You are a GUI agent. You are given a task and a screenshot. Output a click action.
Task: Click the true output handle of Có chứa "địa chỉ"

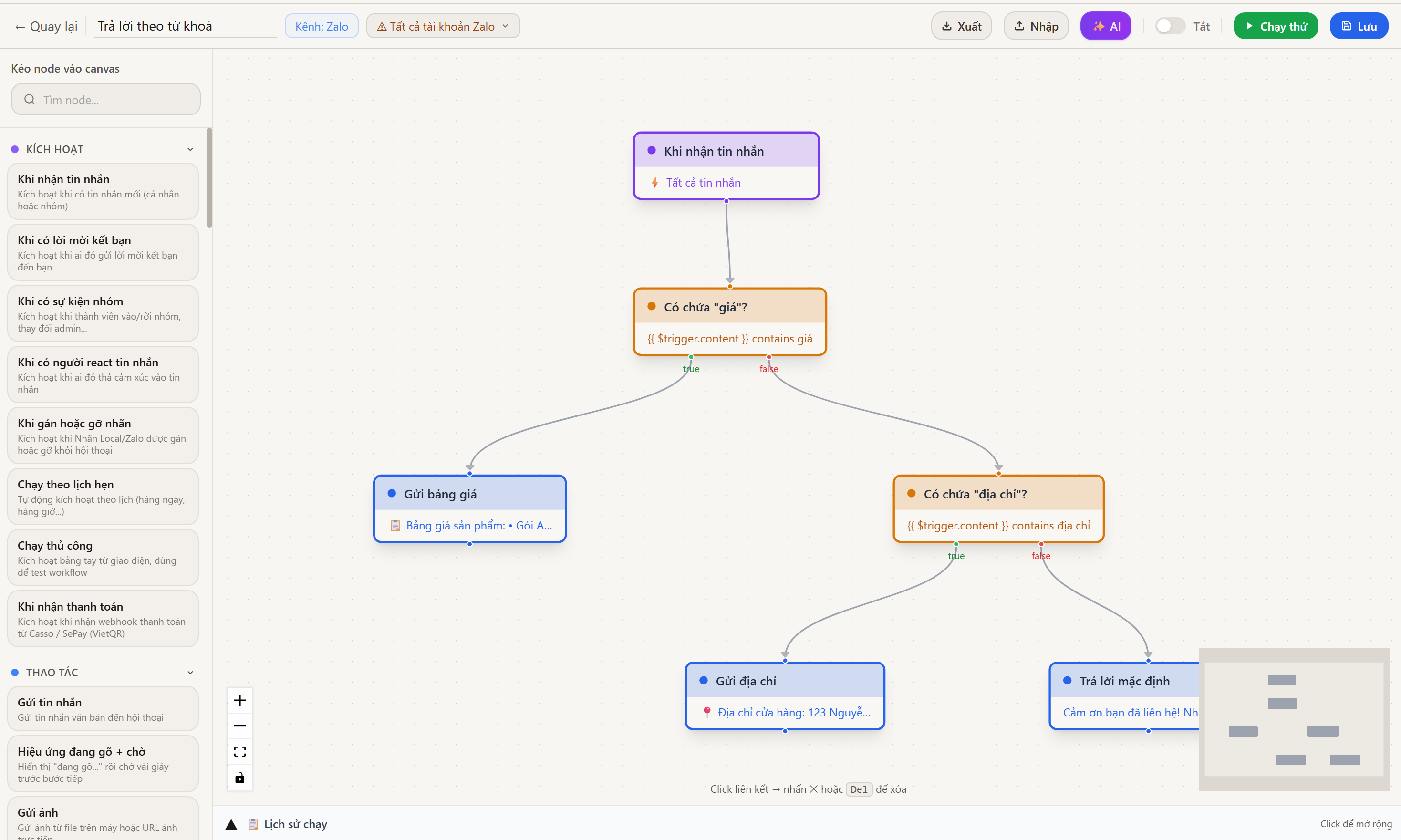(x=956, y=544)
